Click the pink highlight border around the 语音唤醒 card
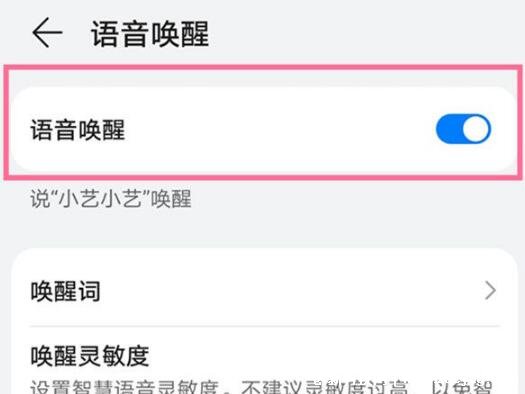Viewport: 525px width, 394px height. (x=265, y=67)
